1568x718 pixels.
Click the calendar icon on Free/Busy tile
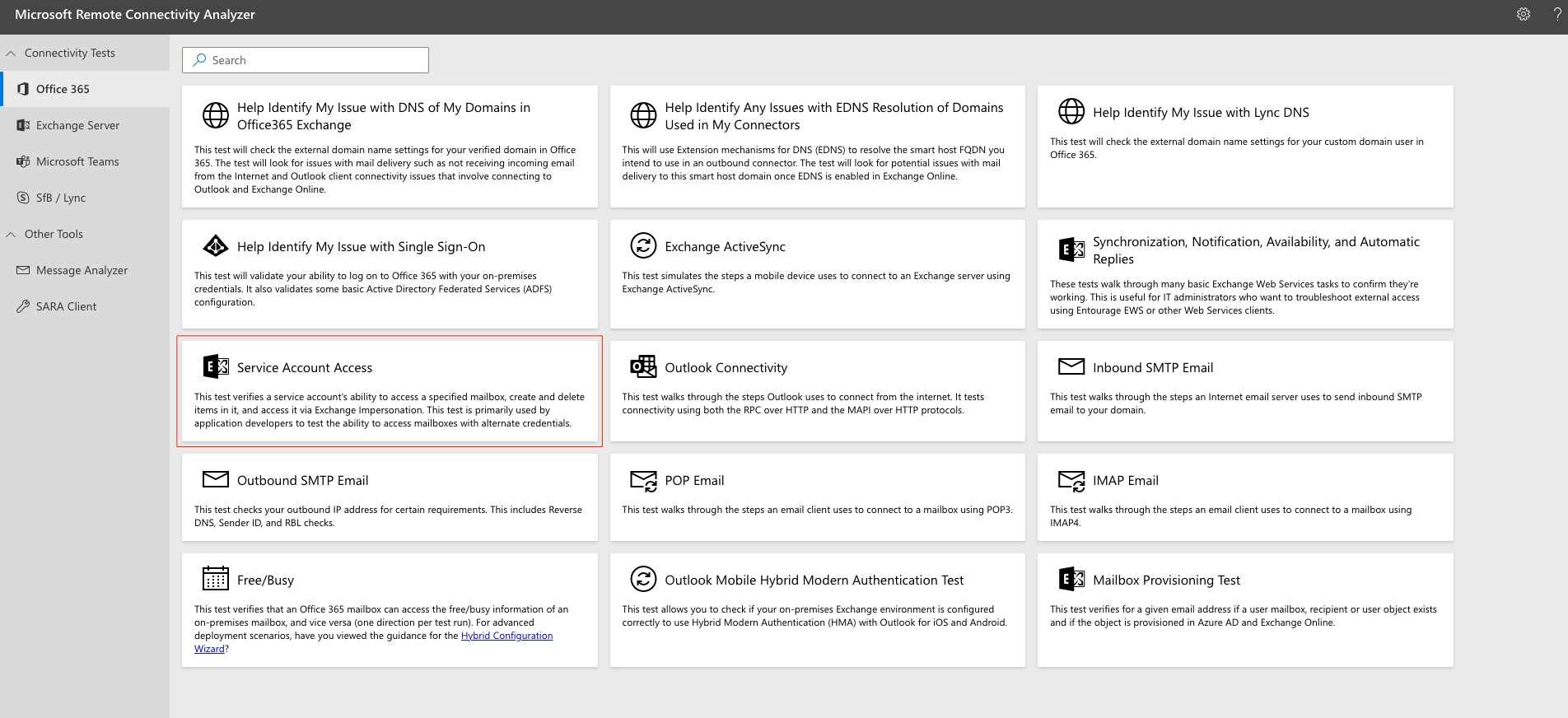(x=216, y=579)
